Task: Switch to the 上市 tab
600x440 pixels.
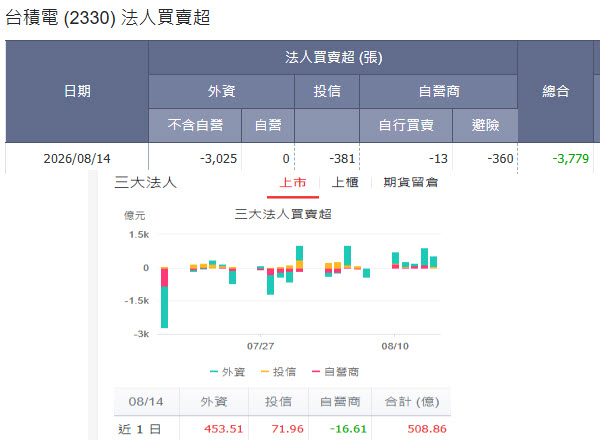Action: [293, 183]
